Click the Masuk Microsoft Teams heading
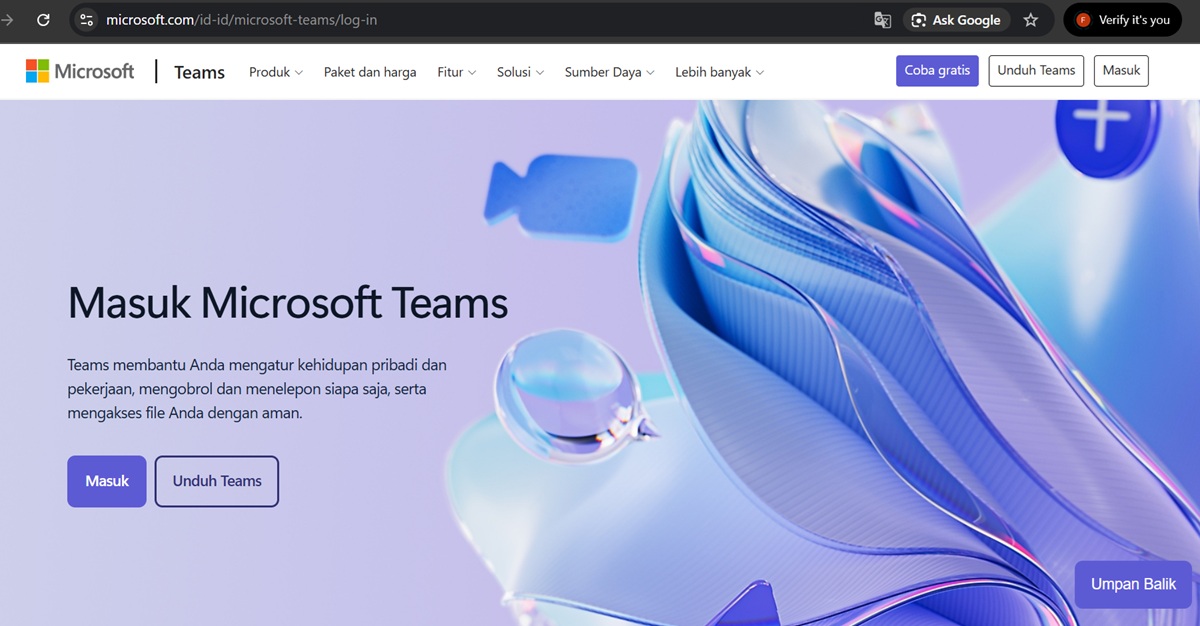This screenshot has height=626, width=1200. pos(288,302)
